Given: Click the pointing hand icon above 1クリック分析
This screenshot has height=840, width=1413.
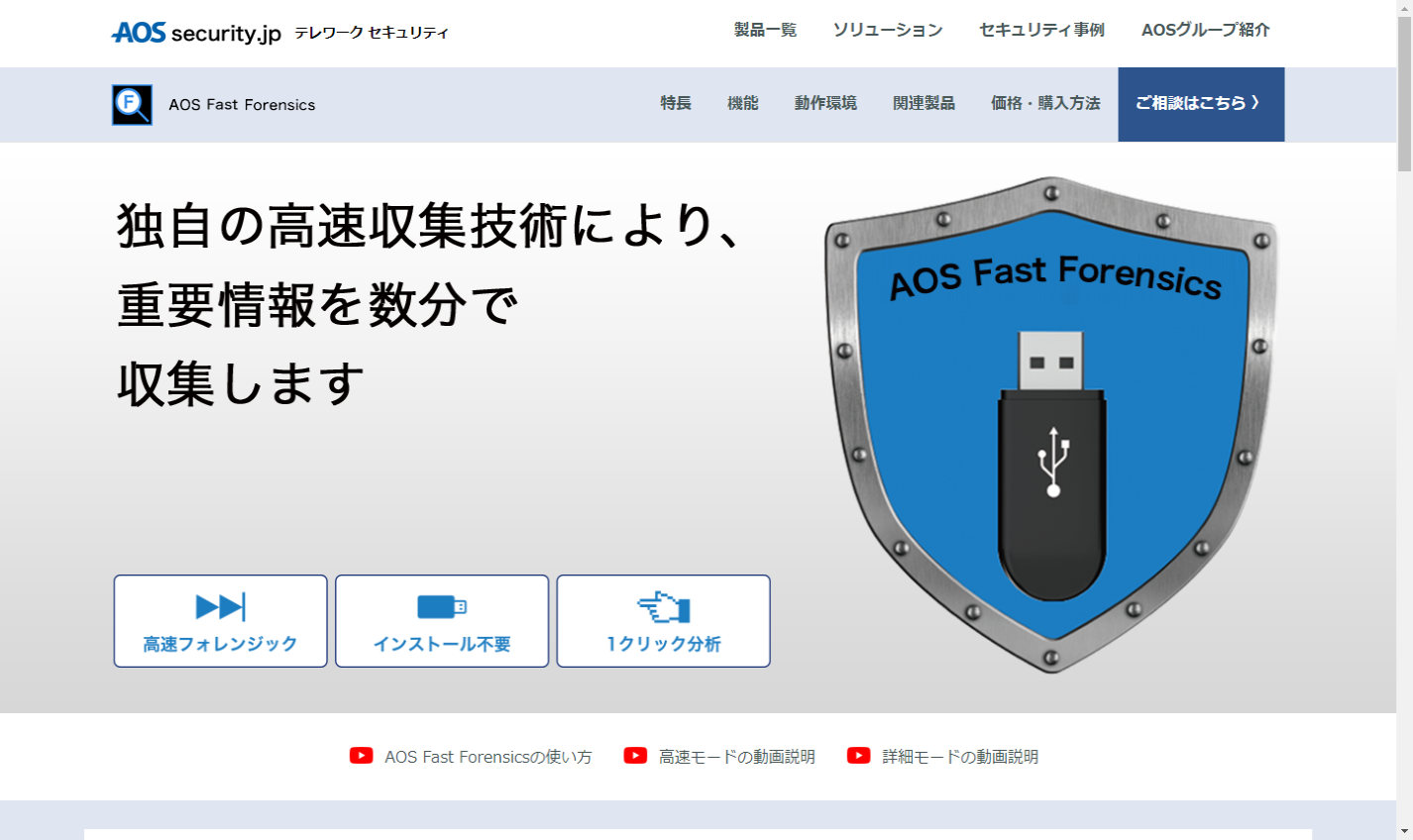Looking at the screenshot, I should 663,606.
